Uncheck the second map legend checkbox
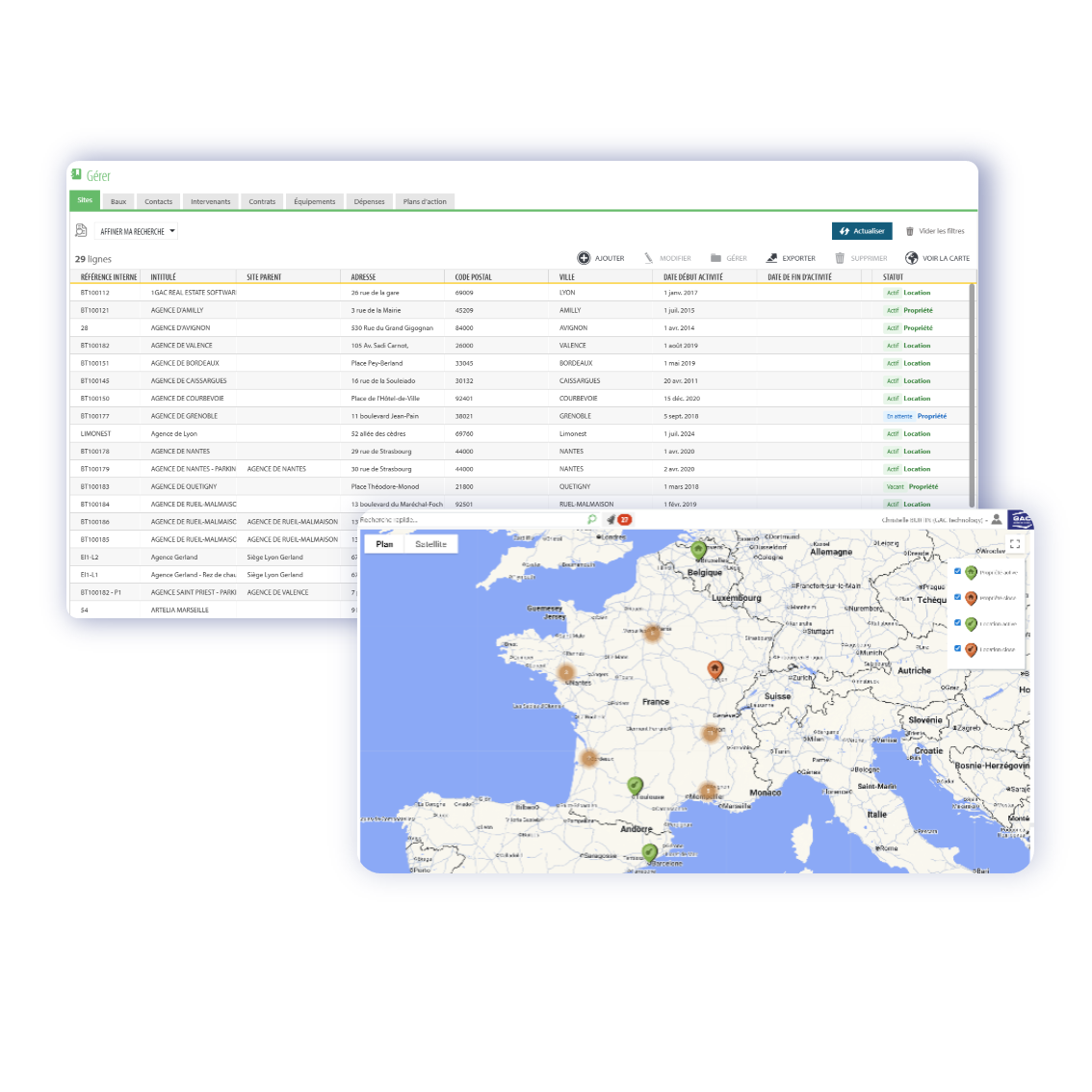 pyautogui.click(x=957, y=597)
